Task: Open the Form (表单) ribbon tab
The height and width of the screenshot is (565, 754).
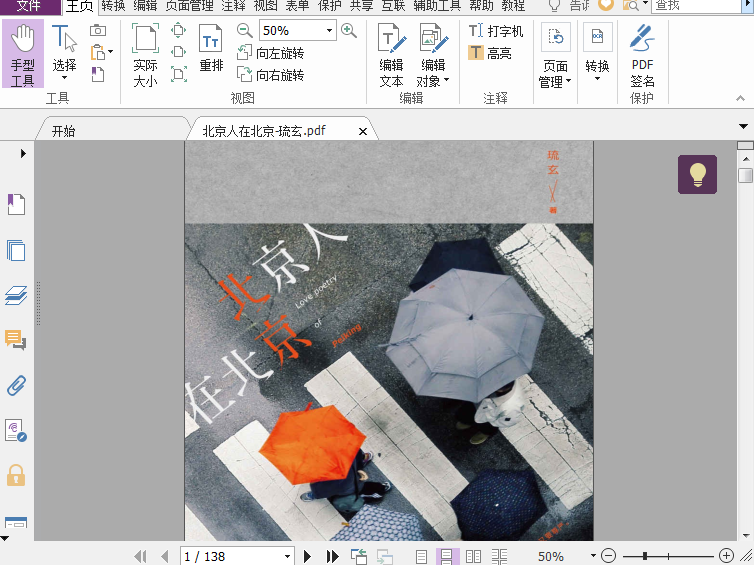Action: coord(297,6)
